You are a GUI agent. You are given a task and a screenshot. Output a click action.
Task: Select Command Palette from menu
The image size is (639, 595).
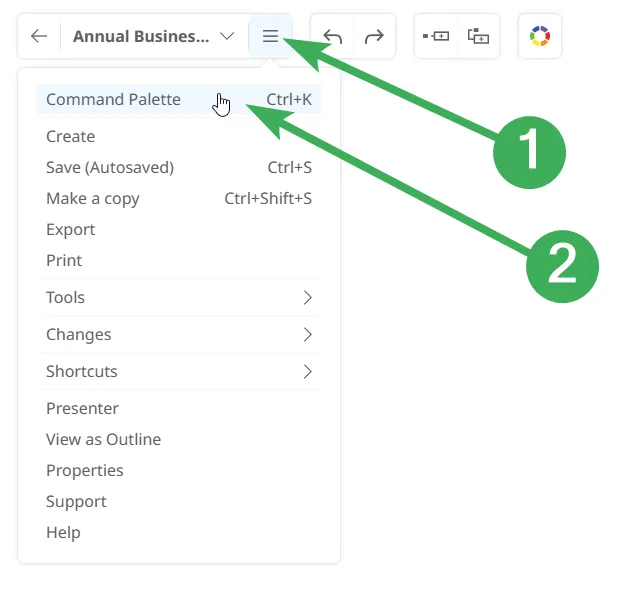coord(113,99)
